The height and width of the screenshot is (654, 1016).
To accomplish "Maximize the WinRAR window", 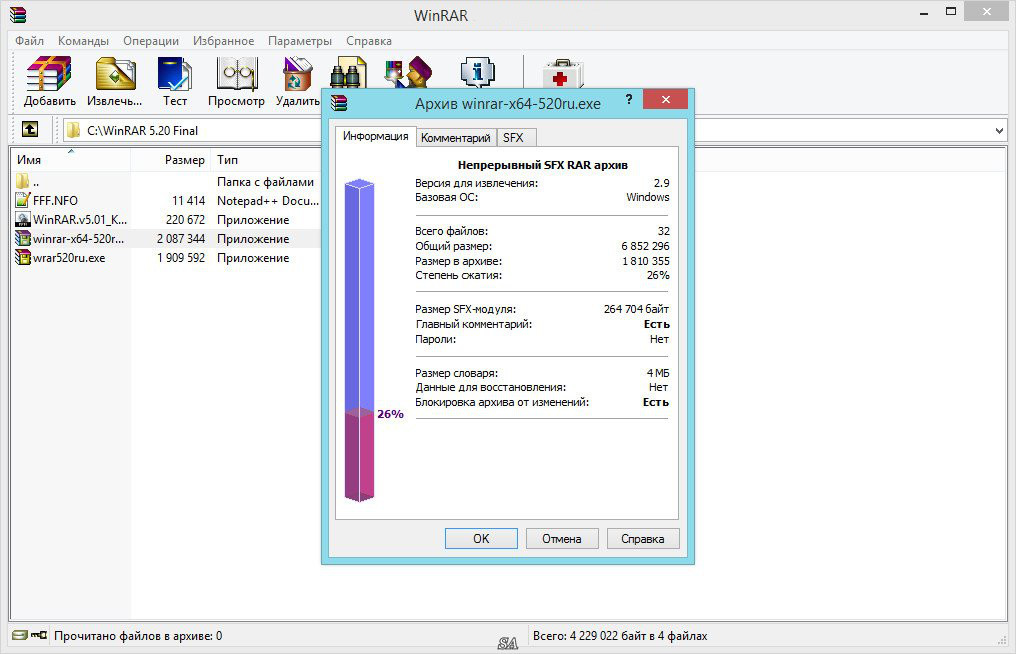I will (951, 11).
